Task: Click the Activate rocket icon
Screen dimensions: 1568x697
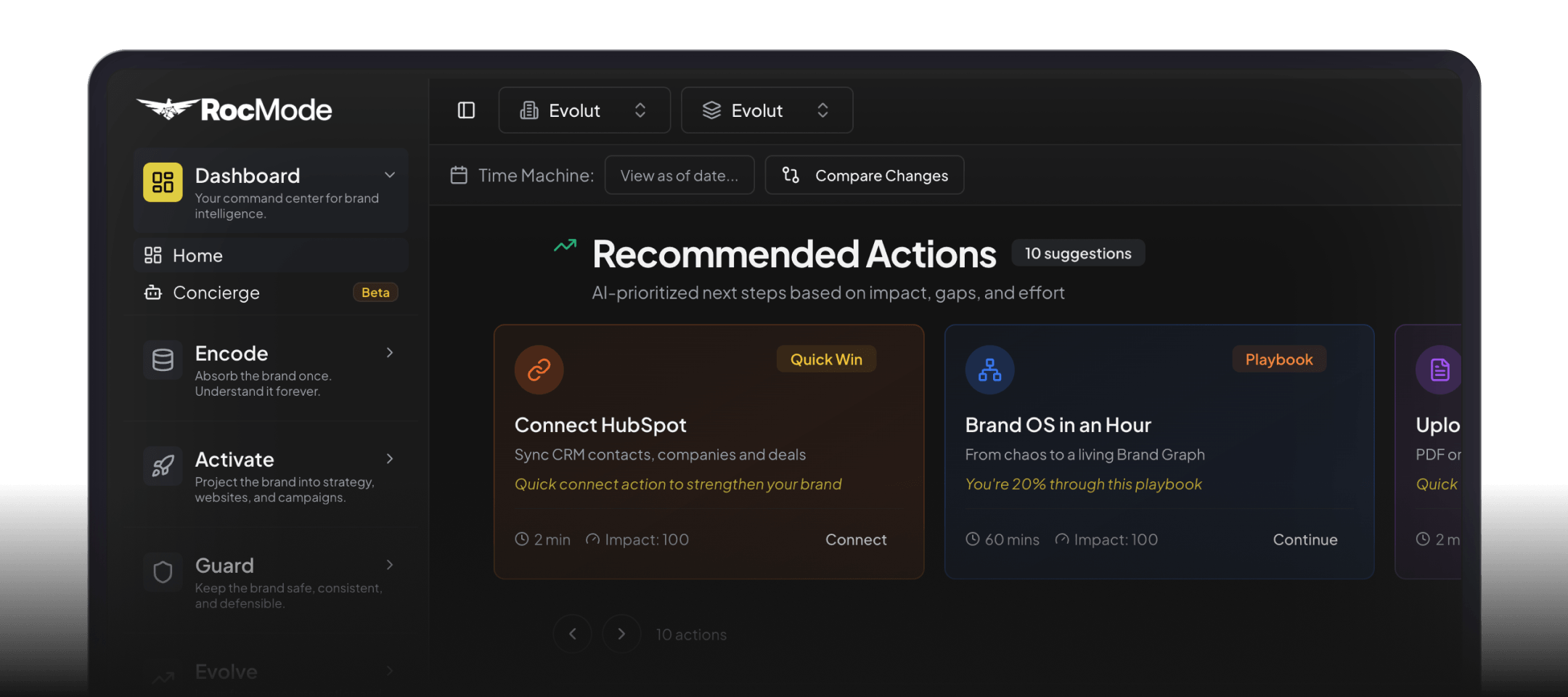Action: click(x=163, y=466)
